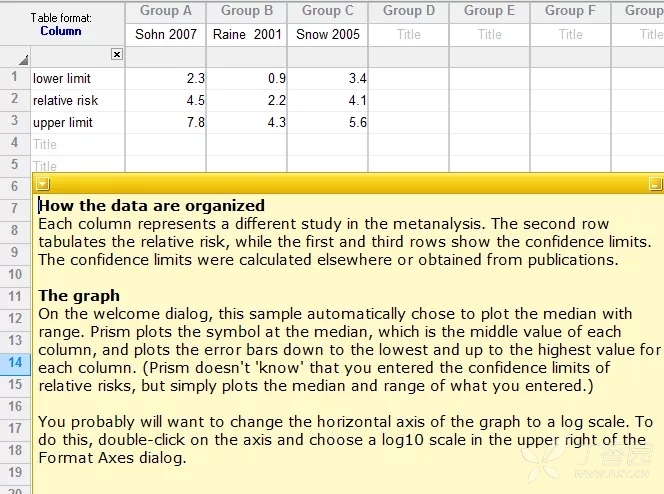Click the Table format Column link
This screenshot has width=664, height=494.
[x=61, y=31]
